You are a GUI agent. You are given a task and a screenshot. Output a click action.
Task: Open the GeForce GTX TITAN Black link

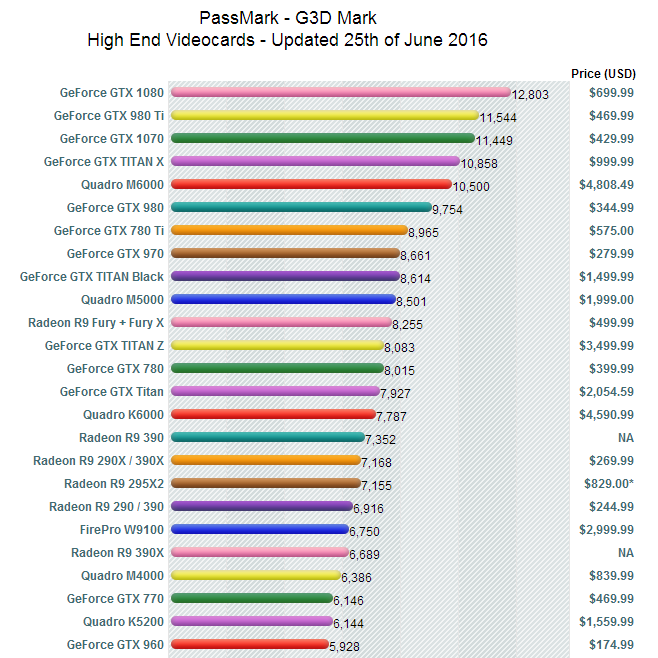(92, 277)
